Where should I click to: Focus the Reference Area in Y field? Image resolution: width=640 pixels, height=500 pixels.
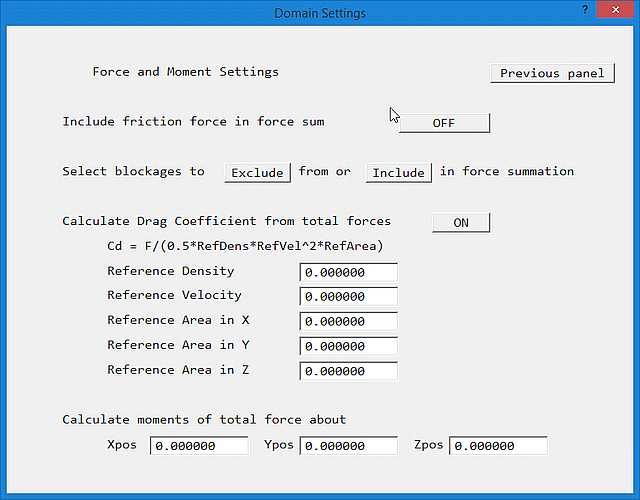tap(348, 347)
